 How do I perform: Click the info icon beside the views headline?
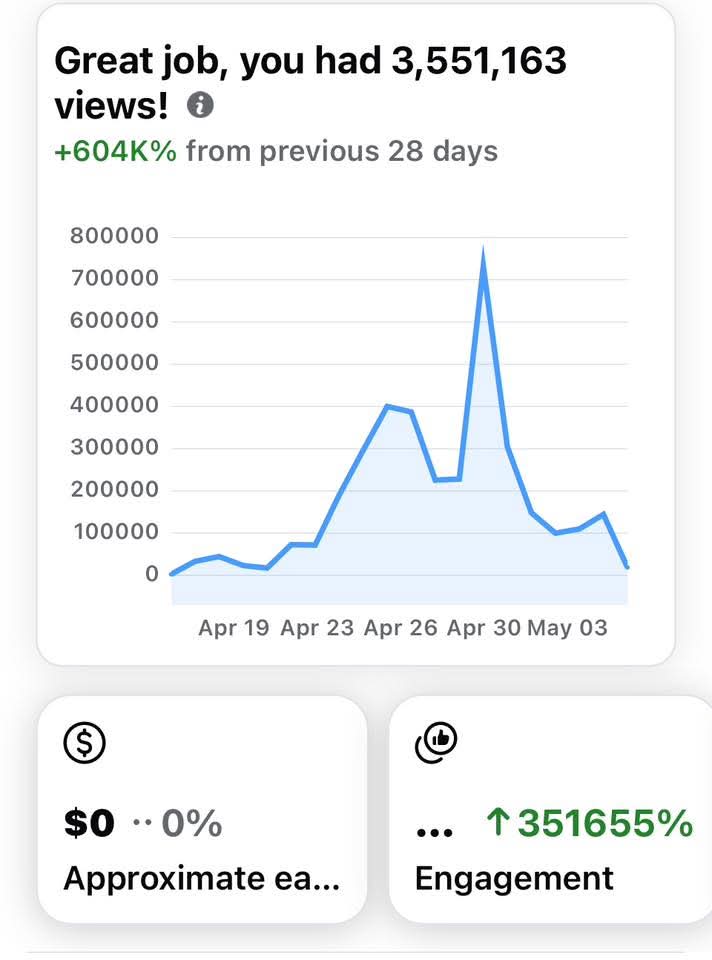[201, 105]
